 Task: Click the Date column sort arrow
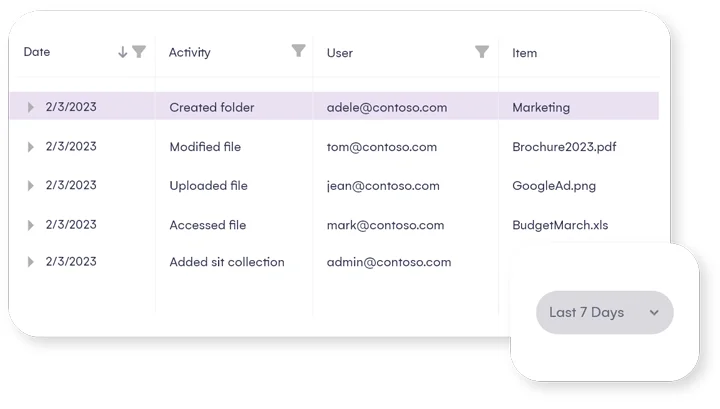pos(123,52)
